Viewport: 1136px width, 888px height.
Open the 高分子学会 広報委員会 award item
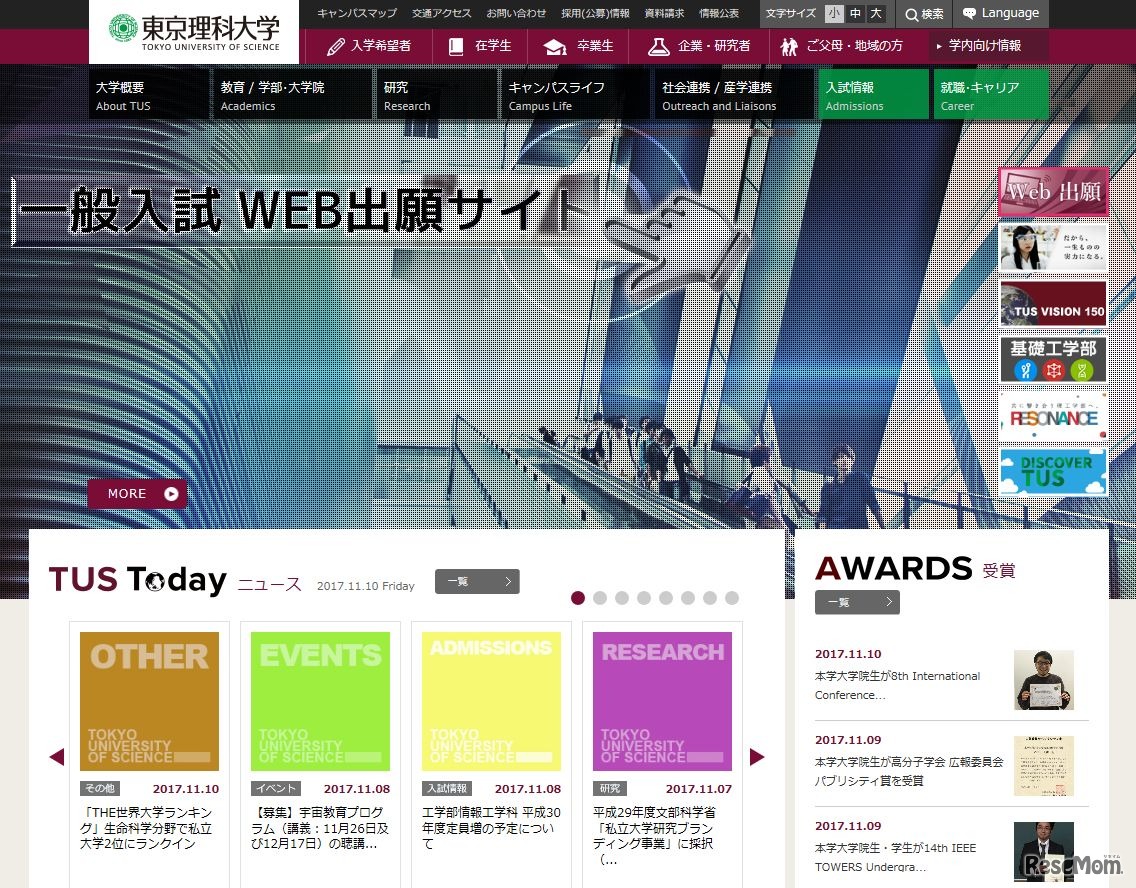[951, 765]
